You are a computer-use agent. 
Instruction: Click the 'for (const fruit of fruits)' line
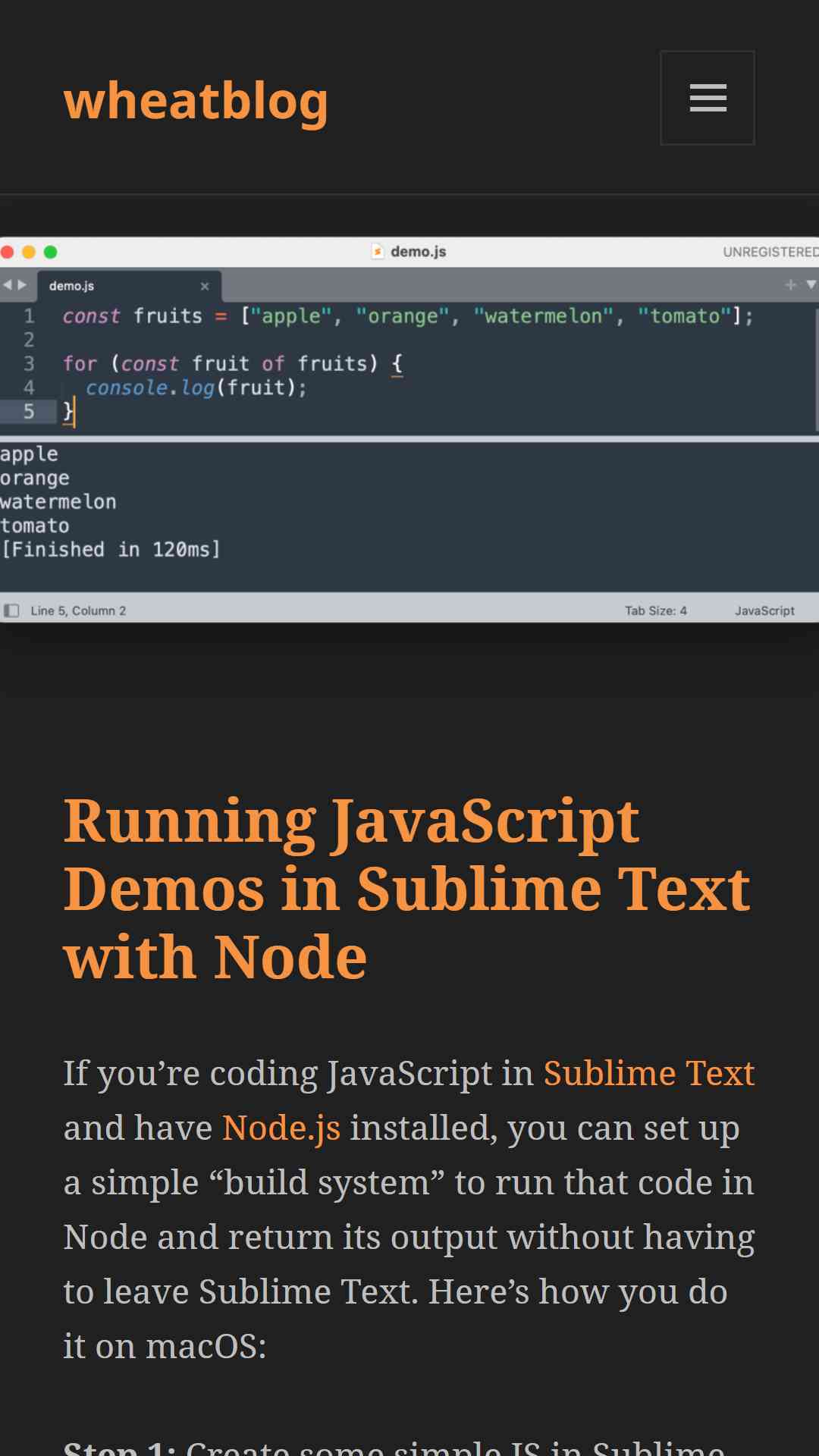pyautogui.click(x=233, y=363)
